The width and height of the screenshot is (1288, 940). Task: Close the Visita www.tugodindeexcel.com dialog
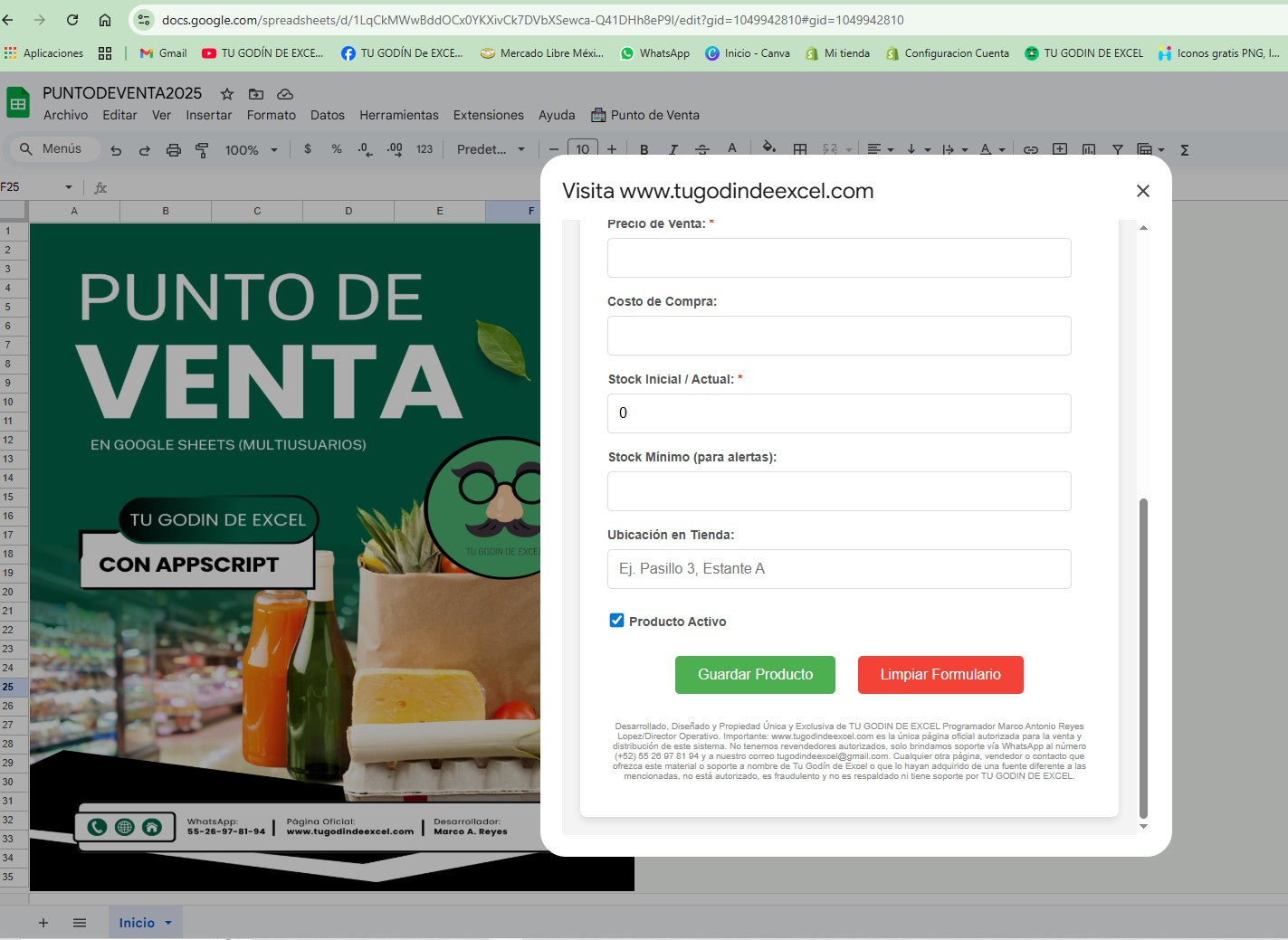click(1143, 191)
